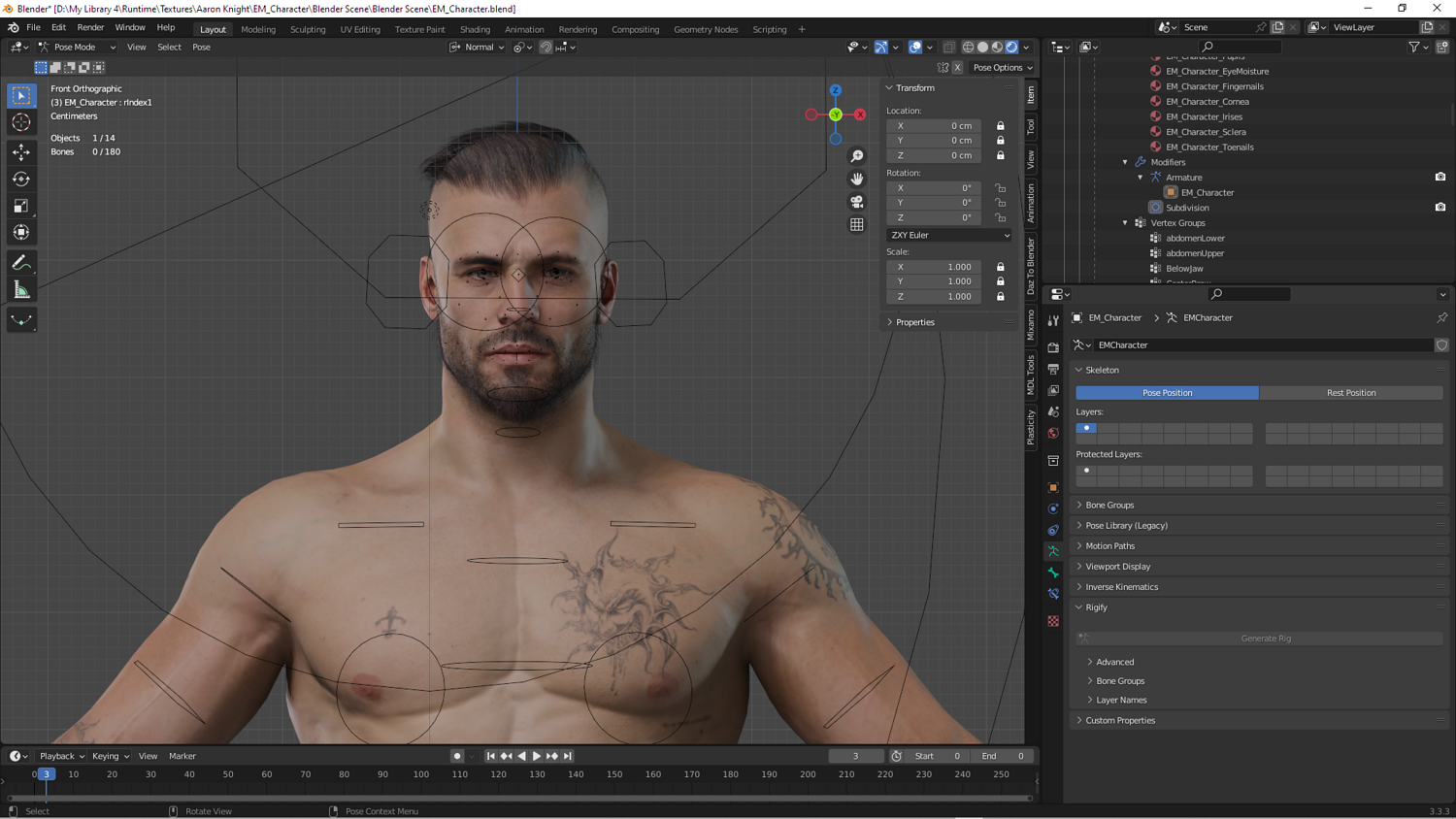Expand the Viewport Display panel
This screenshot has height=819, width=1456.
(x=1117, y=567)
